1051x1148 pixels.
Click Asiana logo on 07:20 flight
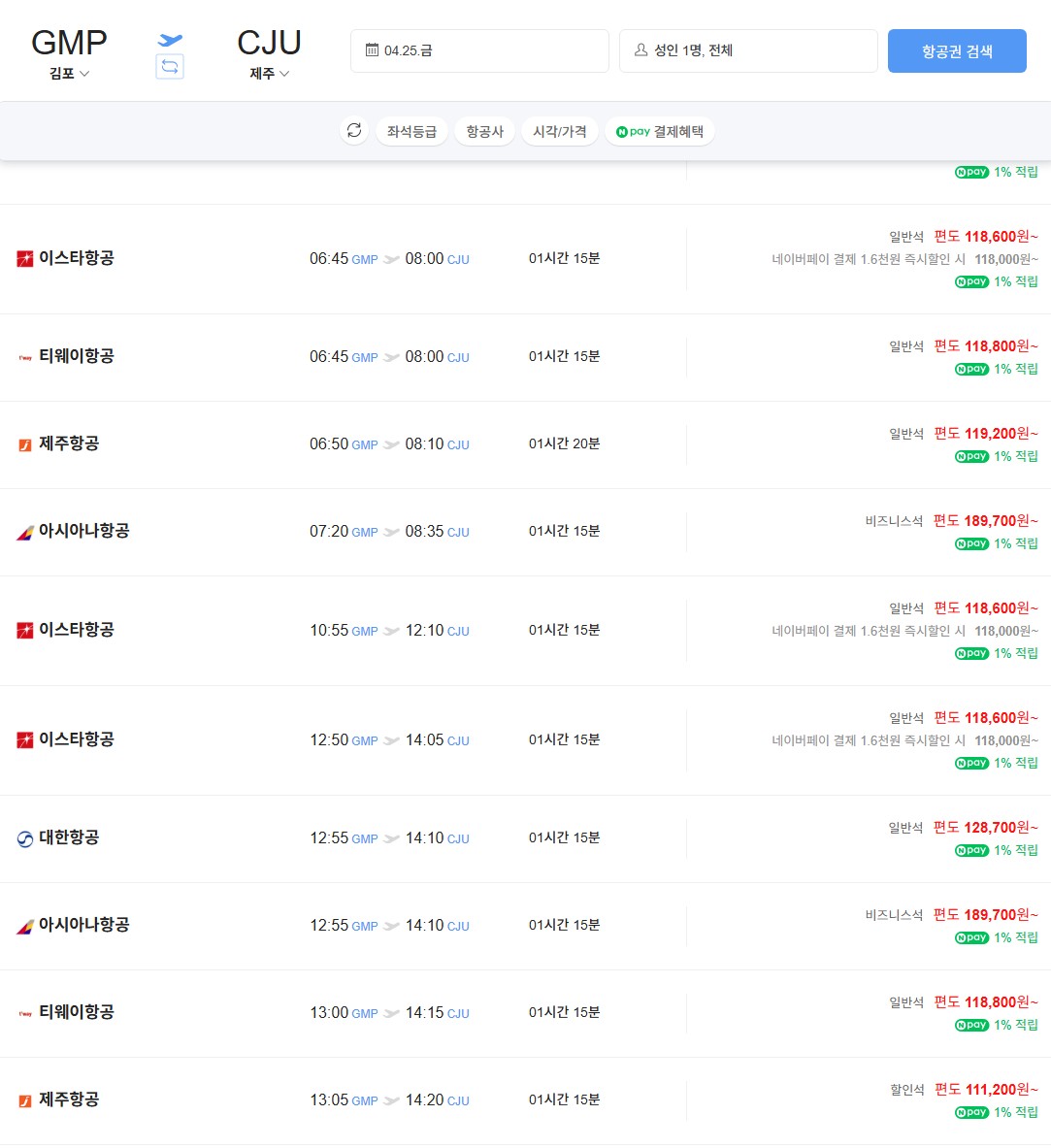click(x=25, y=532)
